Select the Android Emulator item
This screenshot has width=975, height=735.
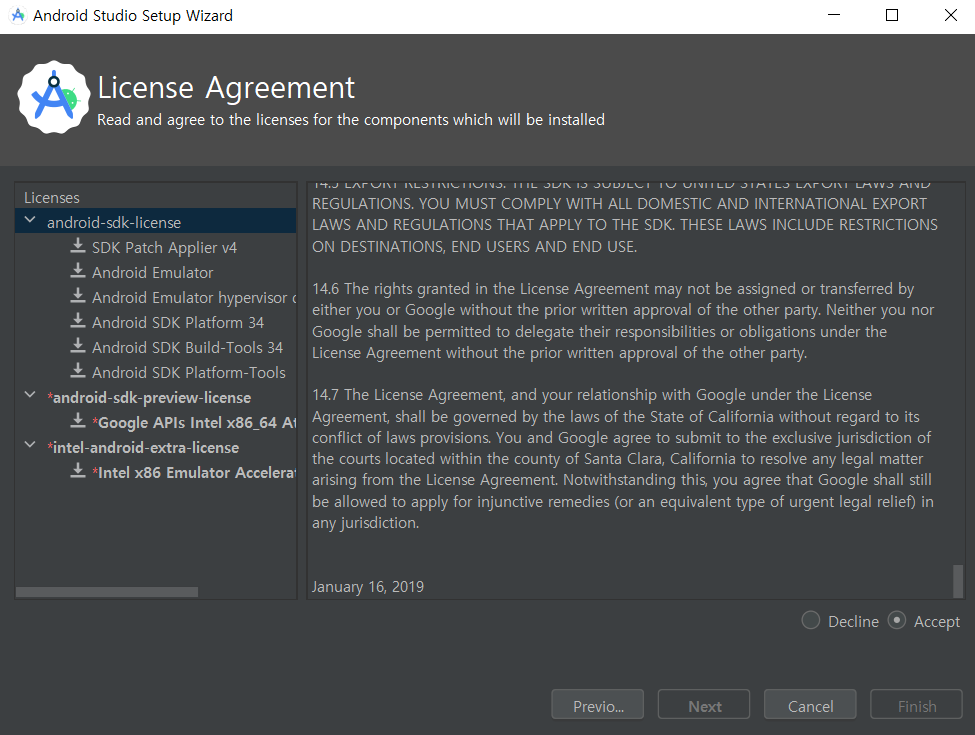152,272
